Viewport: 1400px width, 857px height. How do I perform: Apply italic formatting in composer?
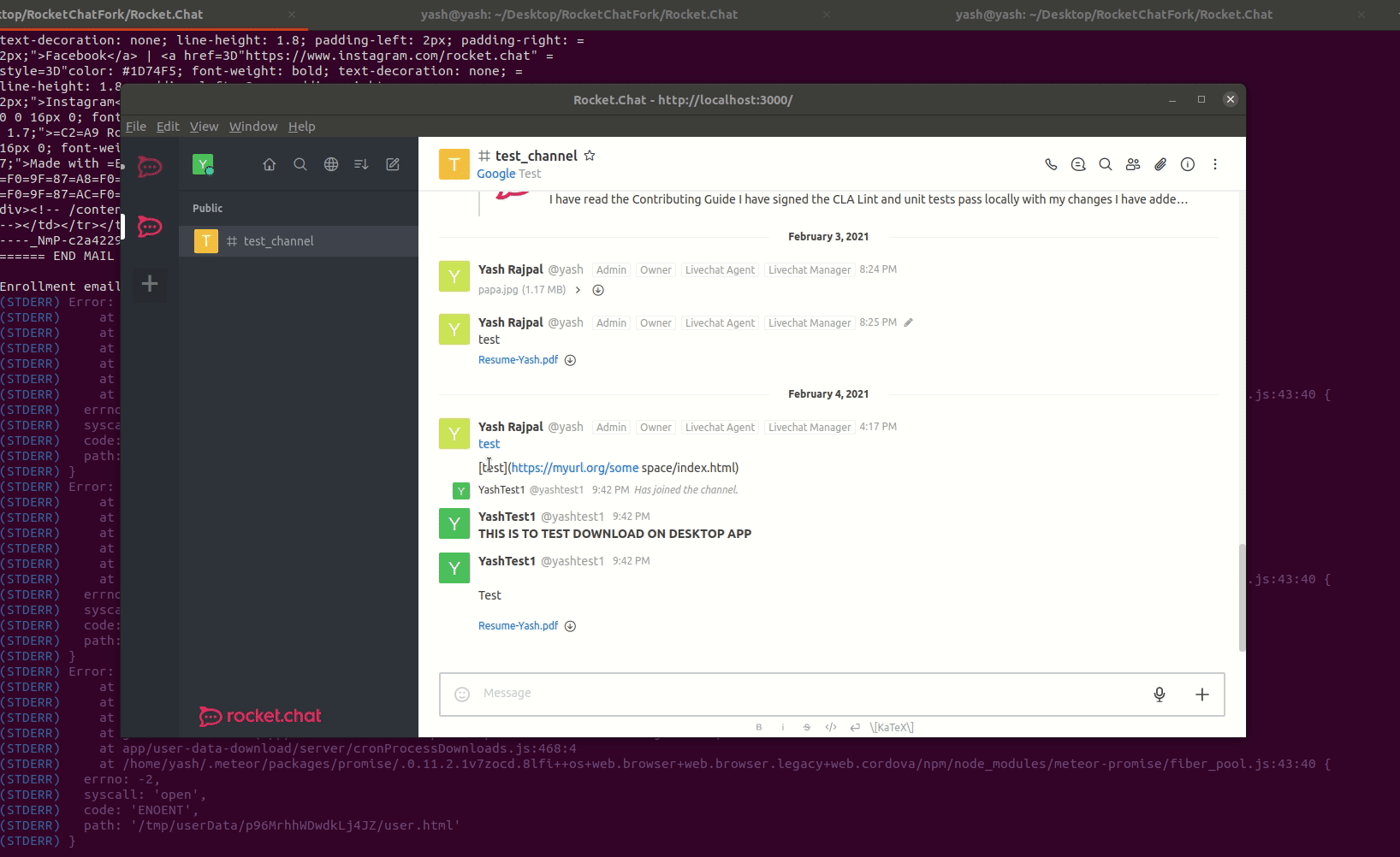(x=783, y=727)
